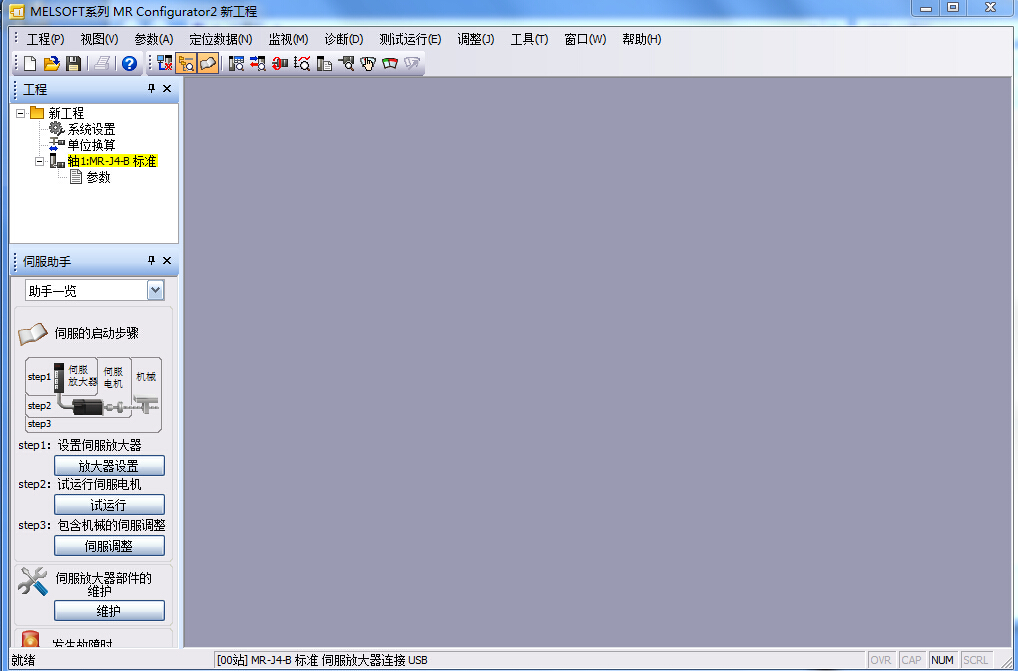
Task: Toggle the highlighted project tree view icon
Action: pos(186,64)
